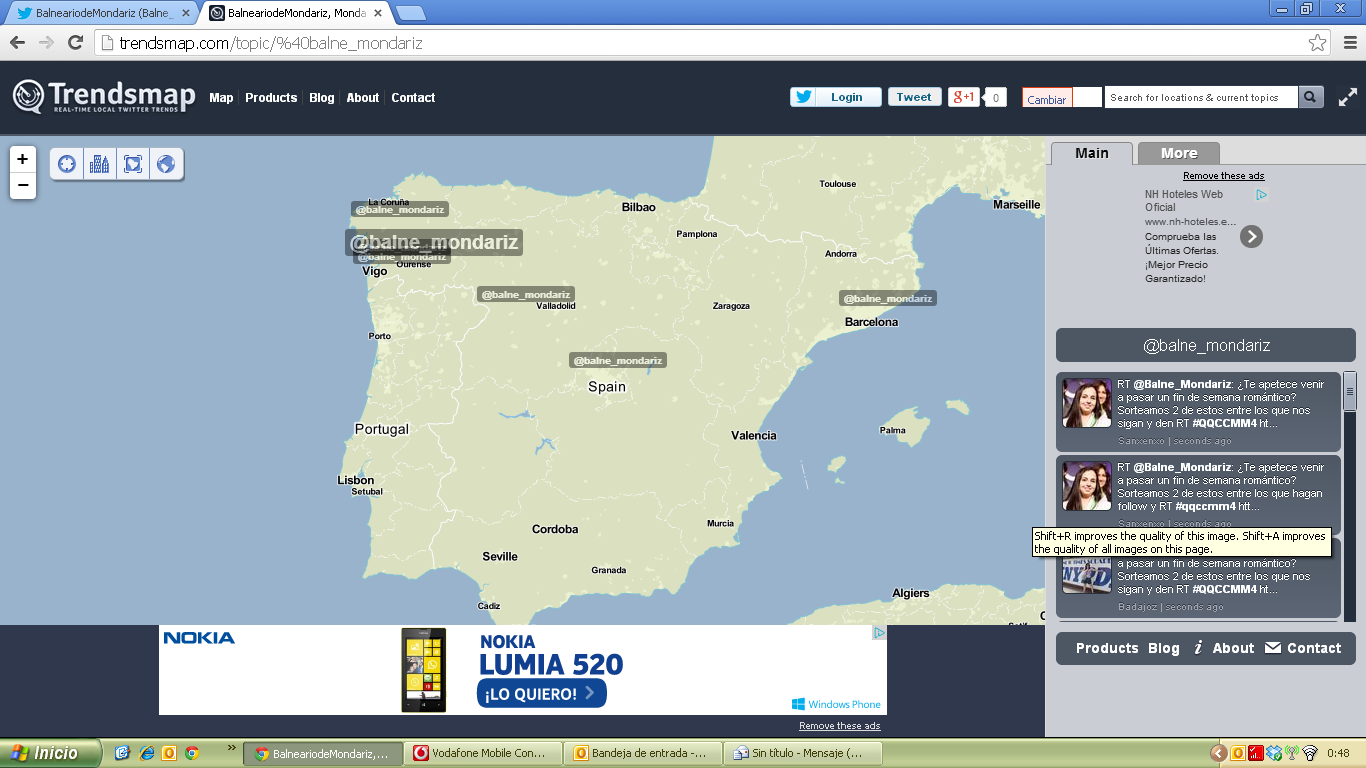The width and height of the screenshot is (1366, 768).
Task: Click the search magnifier button
Action: pos(1311,97)
